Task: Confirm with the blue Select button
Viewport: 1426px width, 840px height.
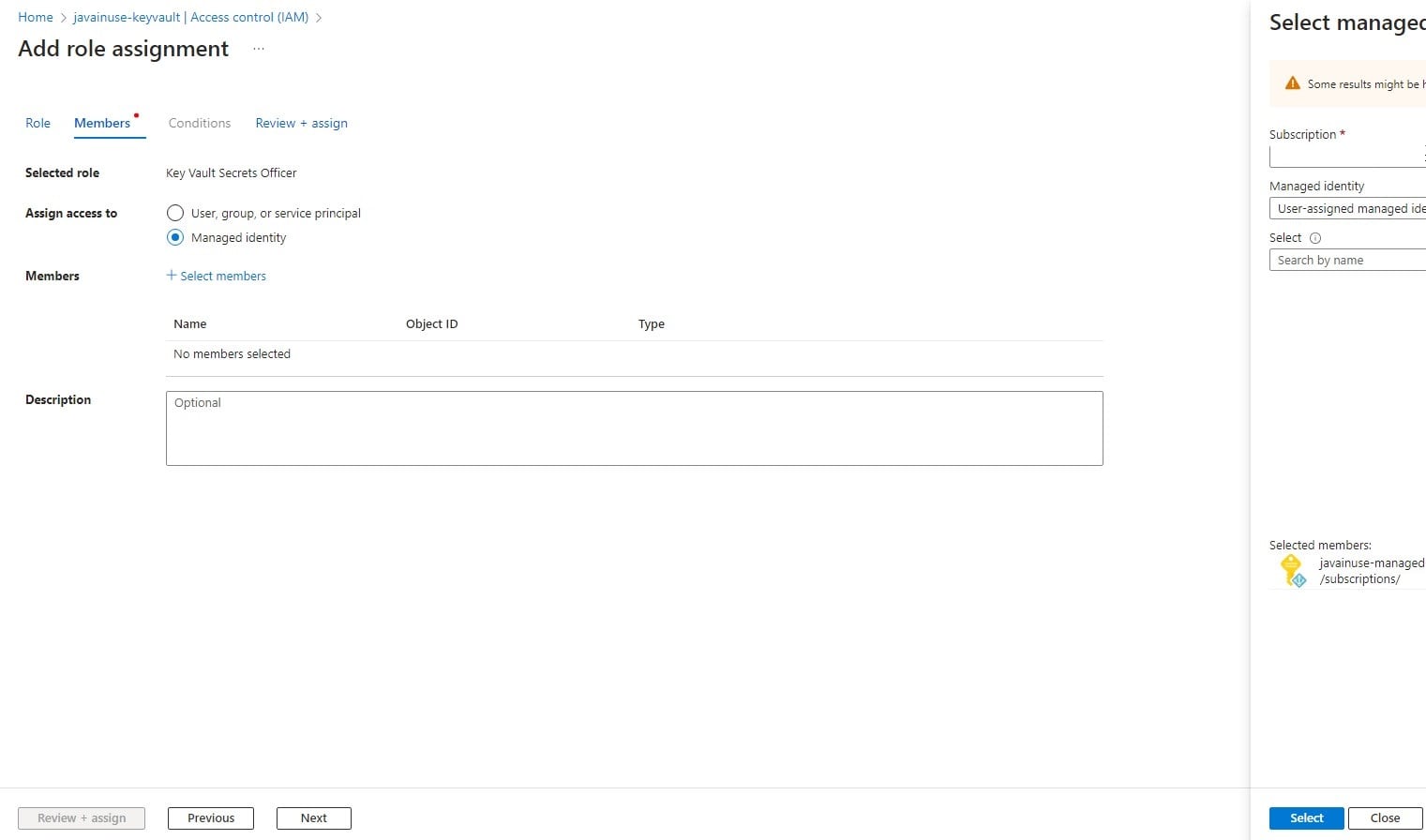Action: (x=1306, y=818)
